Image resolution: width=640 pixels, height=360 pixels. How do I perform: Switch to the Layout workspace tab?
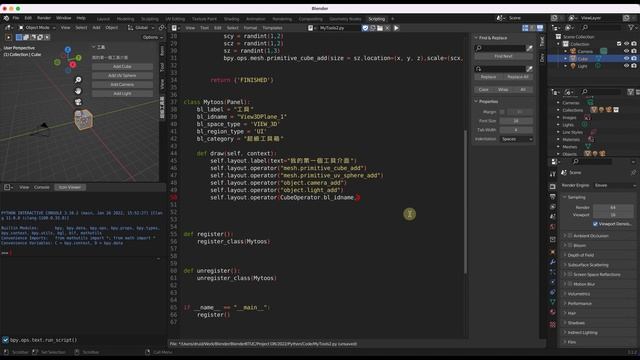pyautogui.click(x=103, y=19)
